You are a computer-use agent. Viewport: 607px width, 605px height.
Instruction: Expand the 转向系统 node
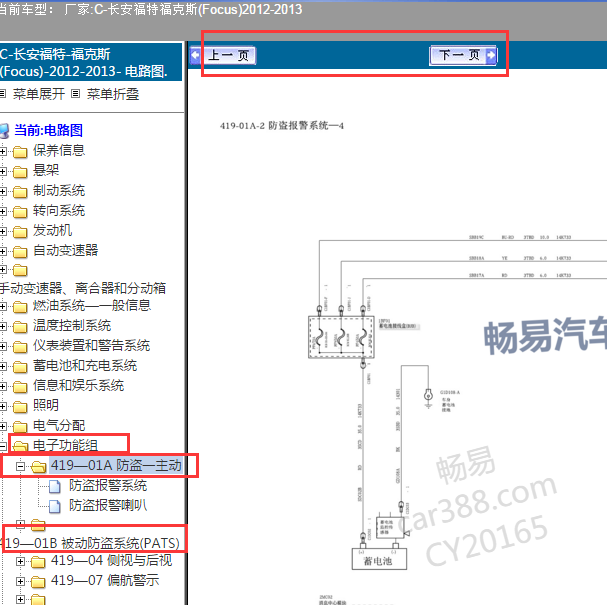pyautogui.click(x=3, y=211)
